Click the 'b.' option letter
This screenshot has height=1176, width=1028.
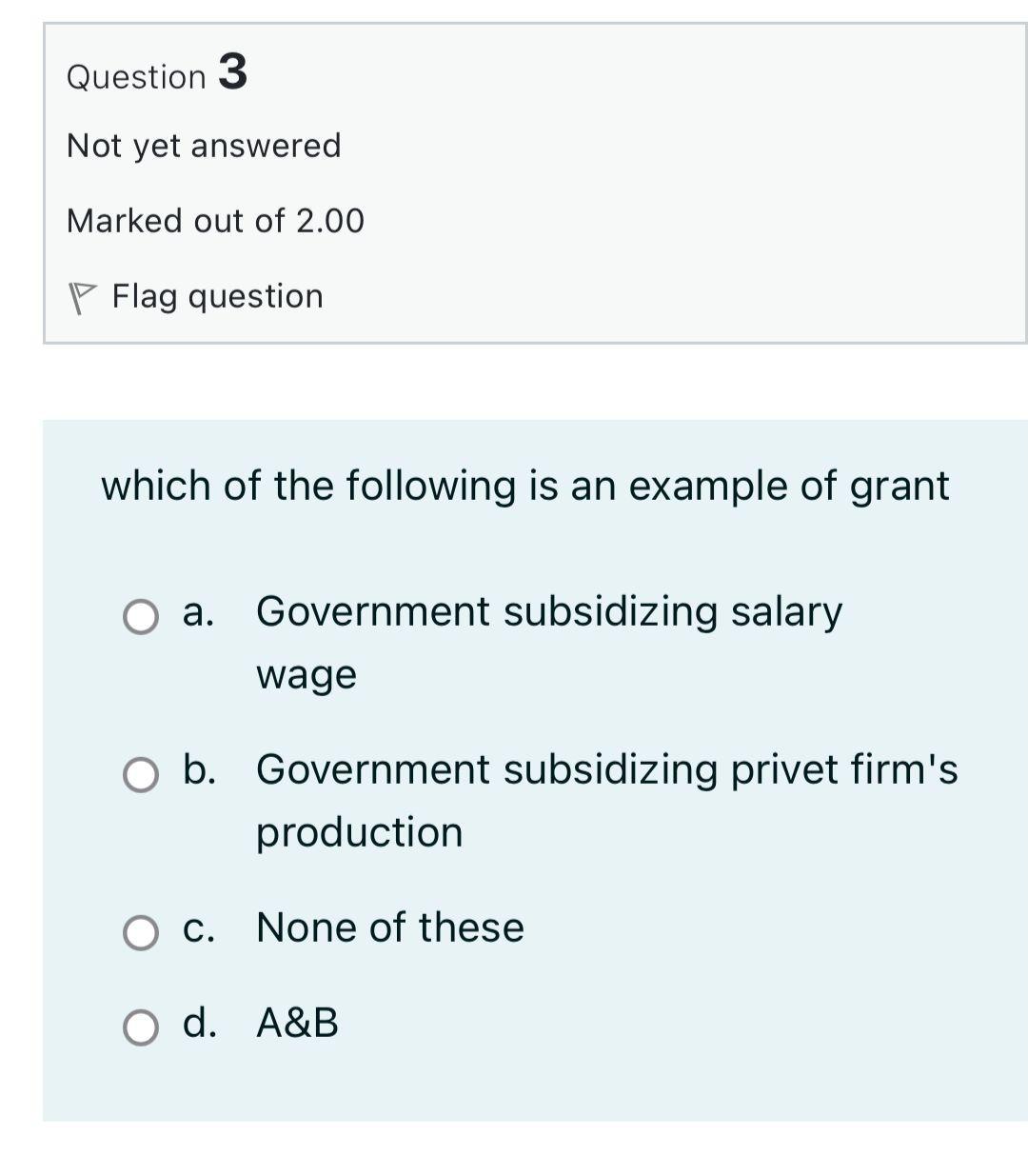[x=199, y=769]
